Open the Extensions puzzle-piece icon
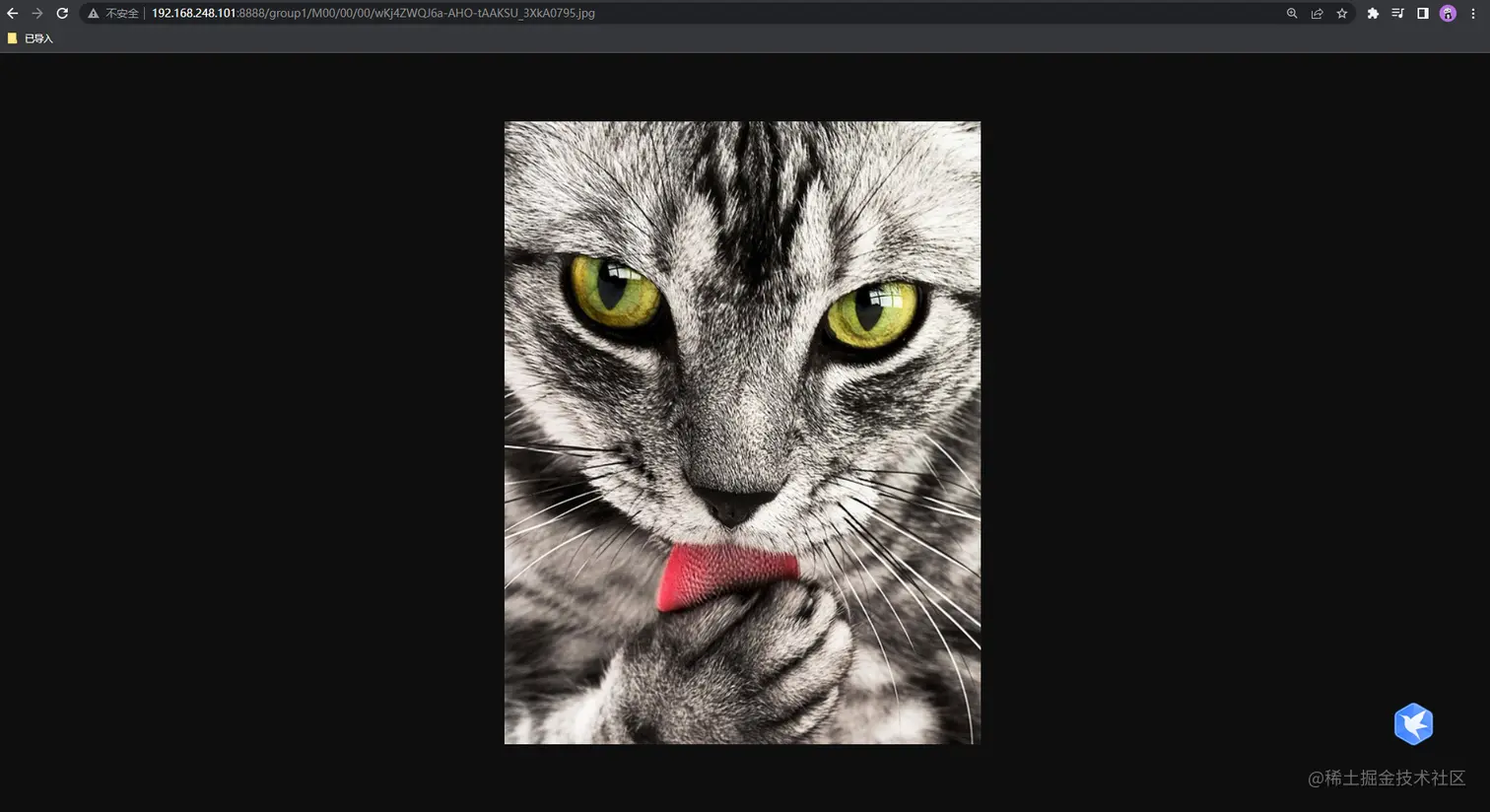Screen dimensions: 1490x812 pyautogui.click(x=1373, y=13)
